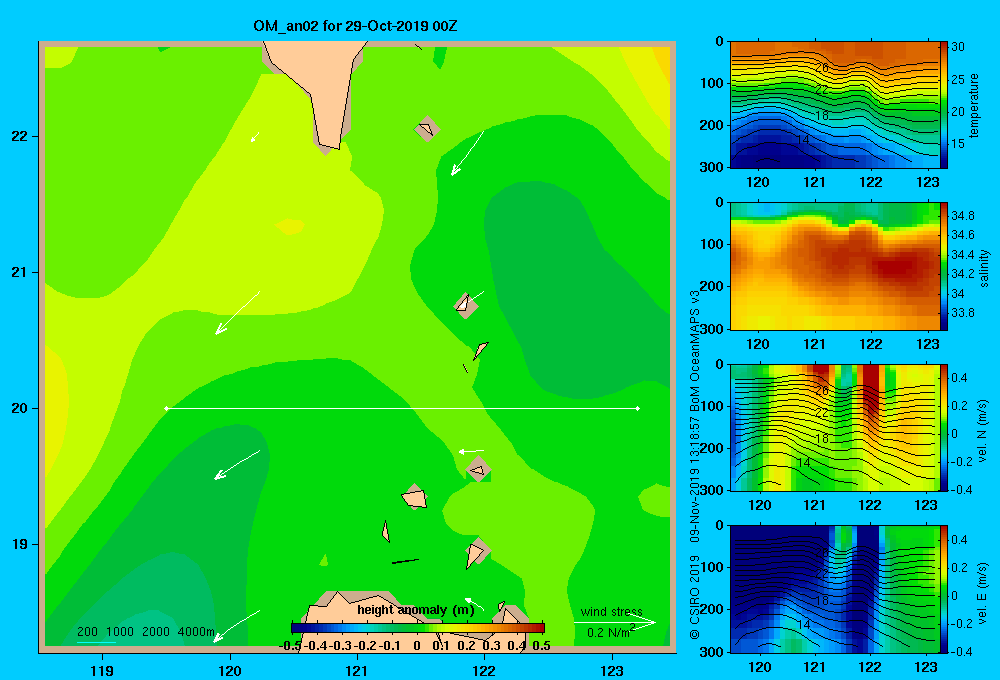Click the '0.2 N/m2' wind stress value
Screen dimensions: 1000x680
[611, 632]
